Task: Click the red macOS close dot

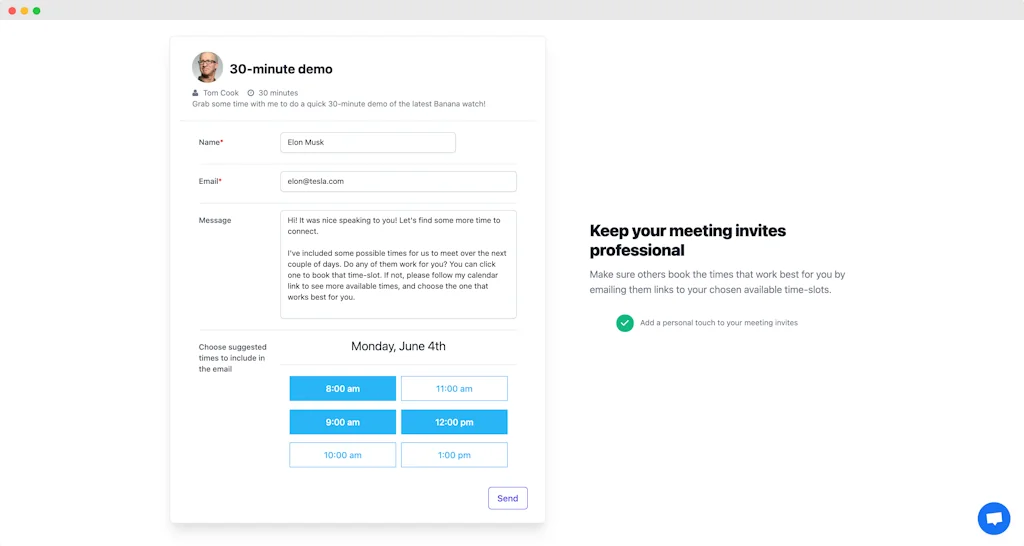Action: coord(12,10)
